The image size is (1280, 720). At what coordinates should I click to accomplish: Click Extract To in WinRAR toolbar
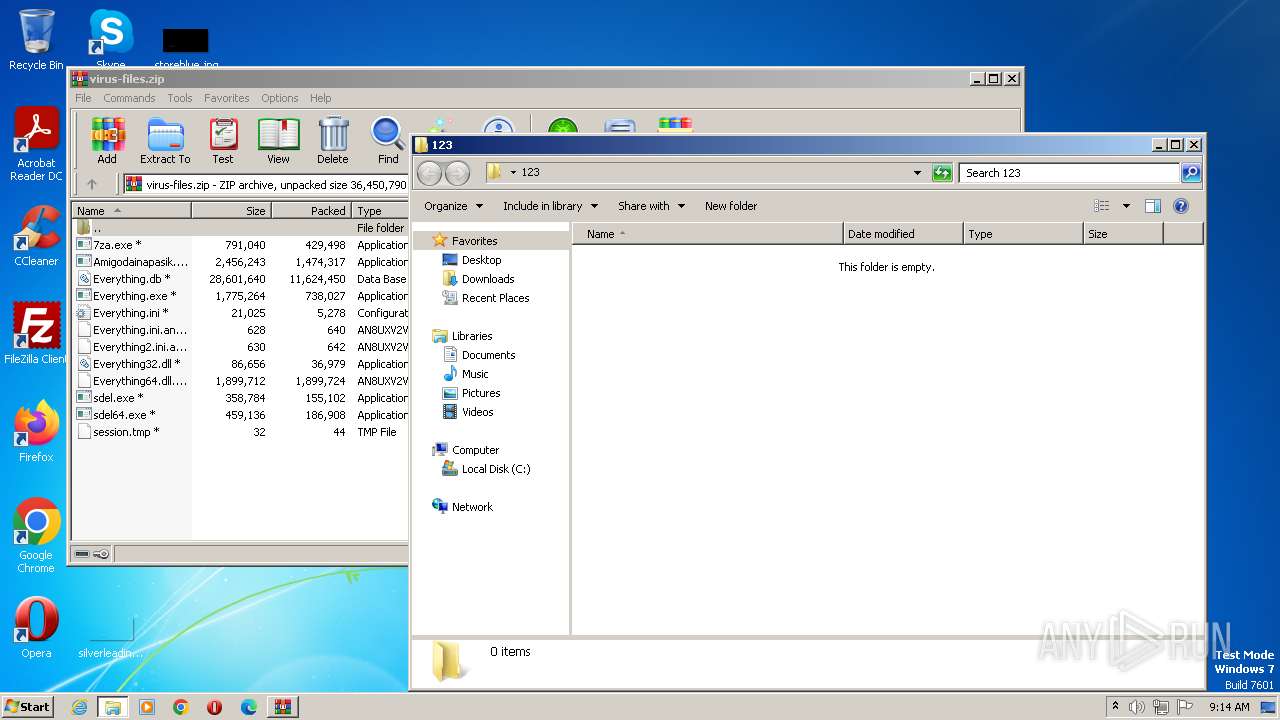(x=165, y=140)
